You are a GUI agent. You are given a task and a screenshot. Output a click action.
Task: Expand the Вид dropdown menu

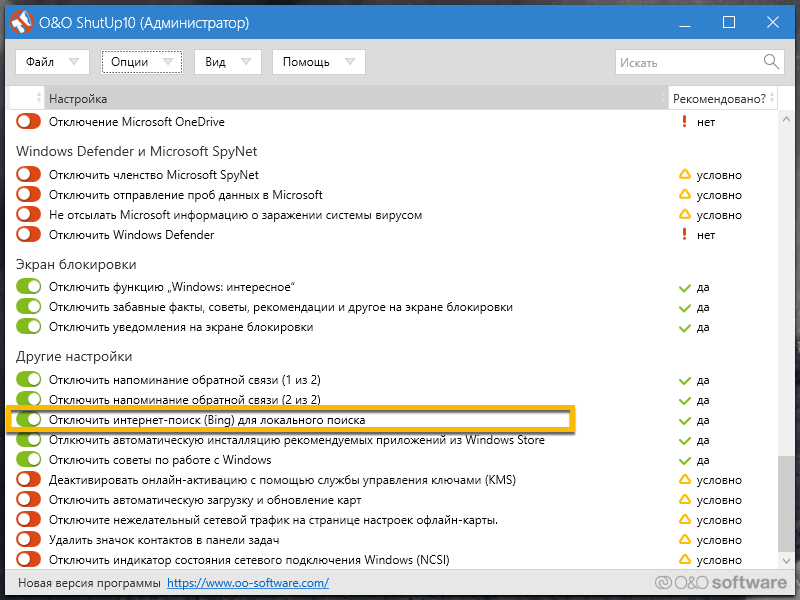(x=228, y=62)
